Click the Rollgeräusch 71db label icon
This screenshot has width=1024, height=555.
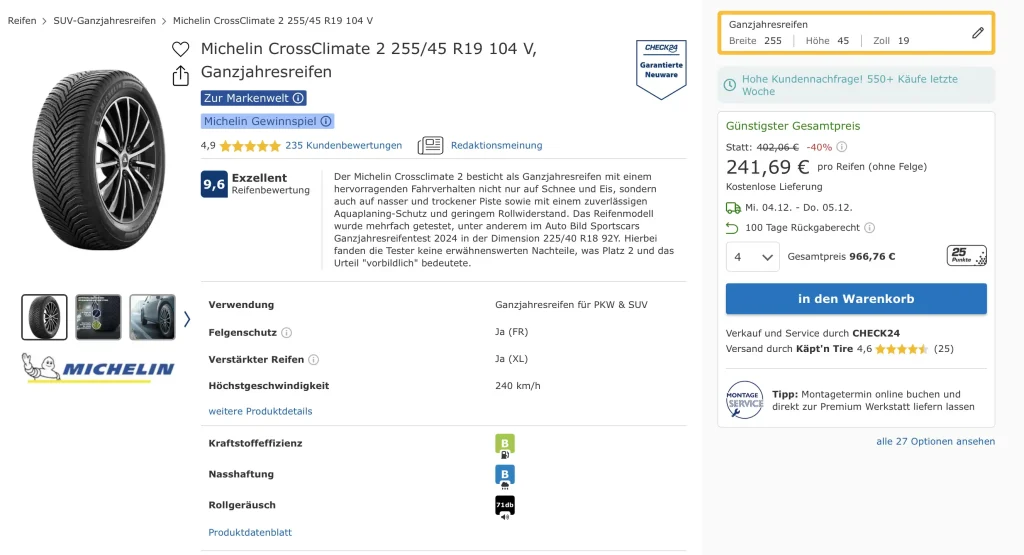505,507
